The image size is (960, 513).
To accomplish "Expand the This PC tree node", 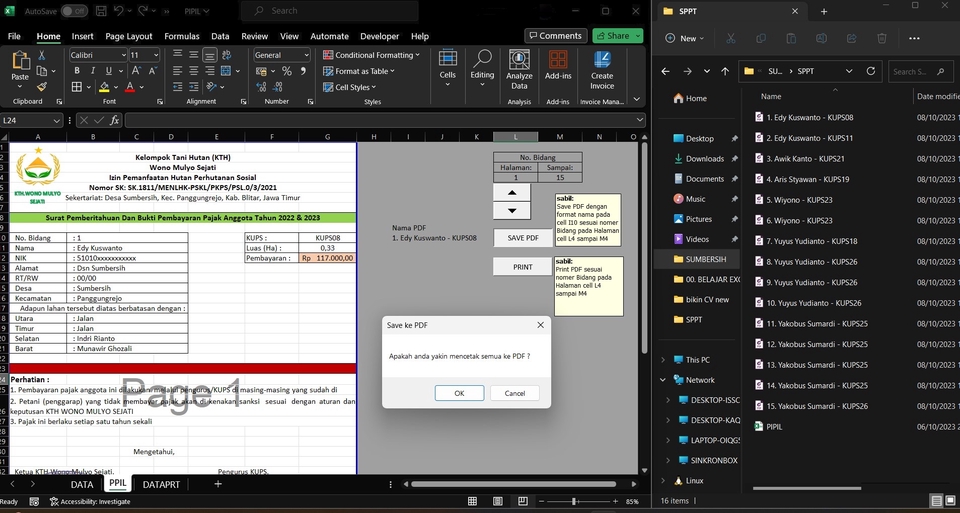I will point(663,360).
